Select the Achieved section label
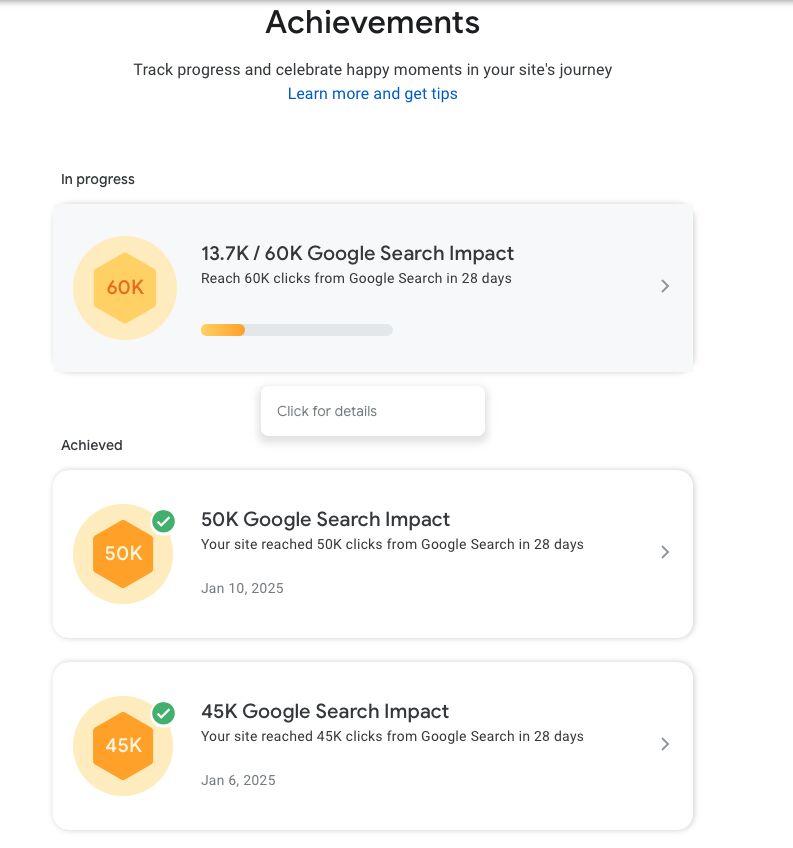This screenshot has width=793, height=848. click(x=92, y=445)
